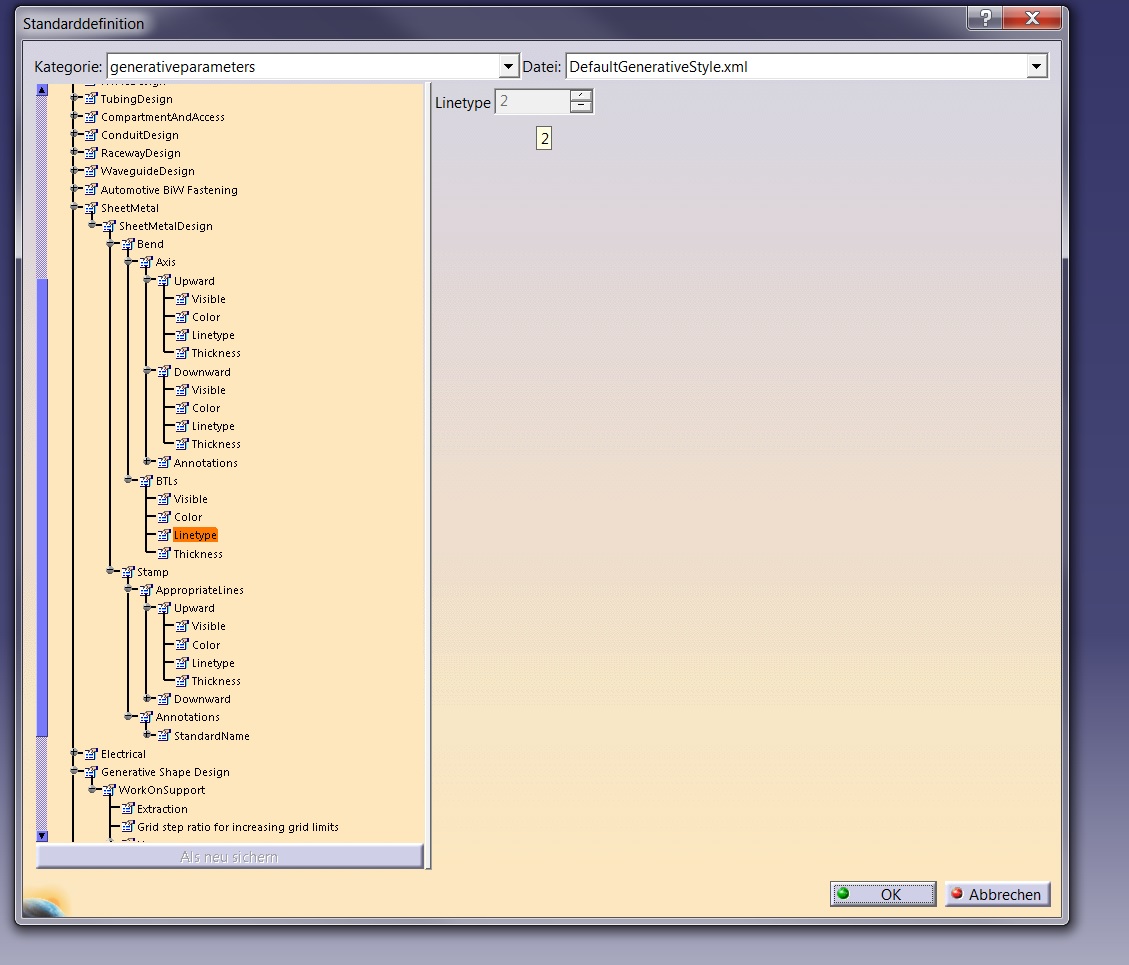This screenshot has width=1129, height=965.
Task: Select Linetype under Axis Downward
Action: point(213,426)
